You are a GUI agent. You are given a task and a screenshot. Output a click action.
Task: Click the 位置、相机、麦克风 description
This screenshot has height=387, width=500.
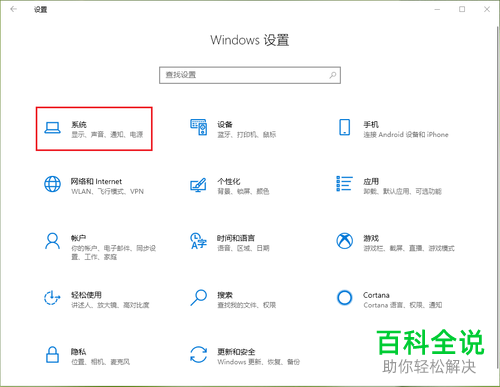pos(101,362)
